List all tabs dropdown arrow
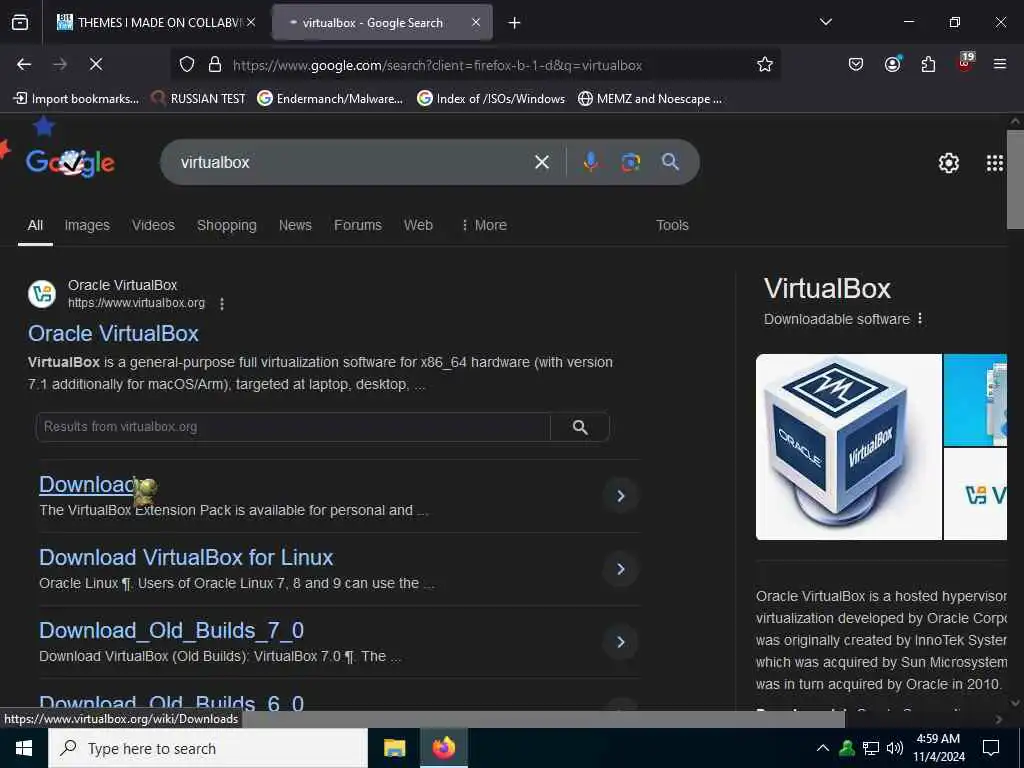This screenshot has width=1024, height=768. (825, 22)
